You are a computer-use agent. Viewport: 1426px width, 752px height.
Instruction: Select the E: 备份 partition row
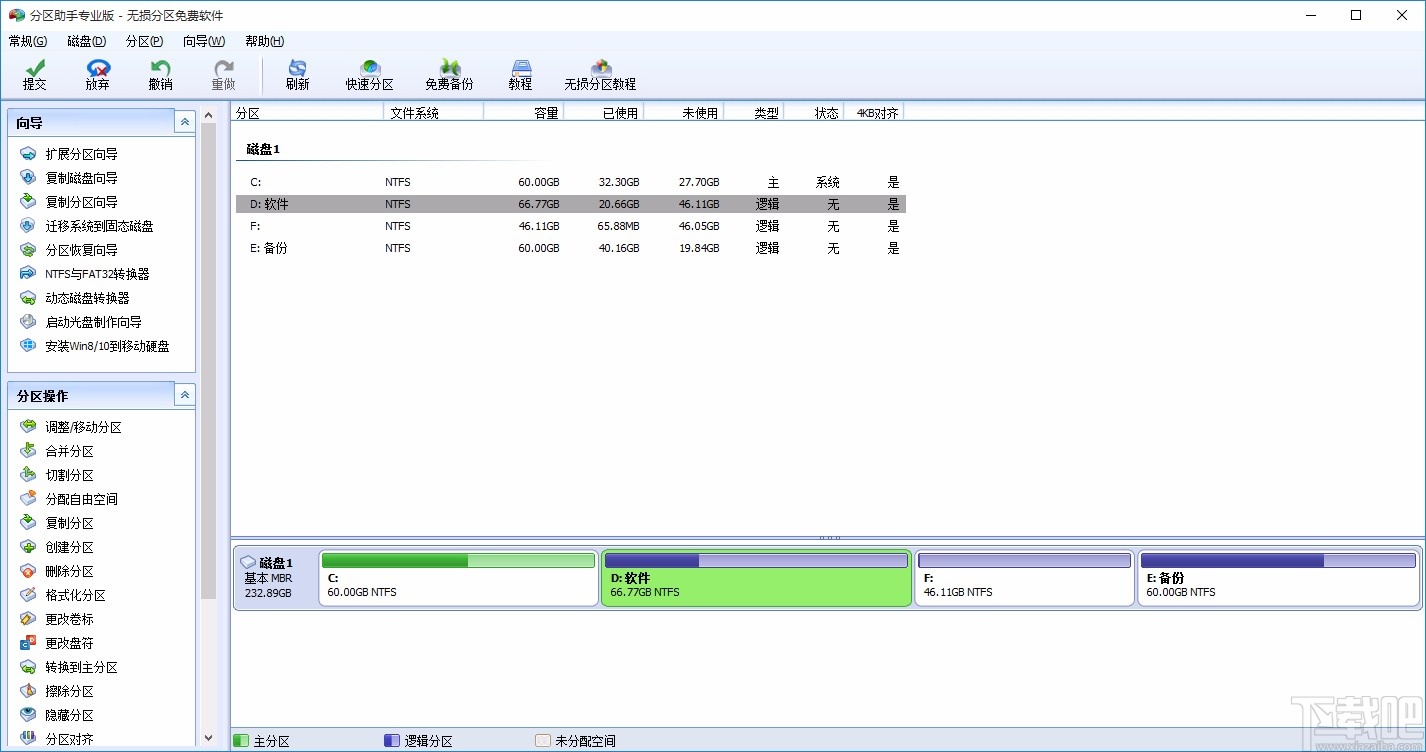click(571, 248)
